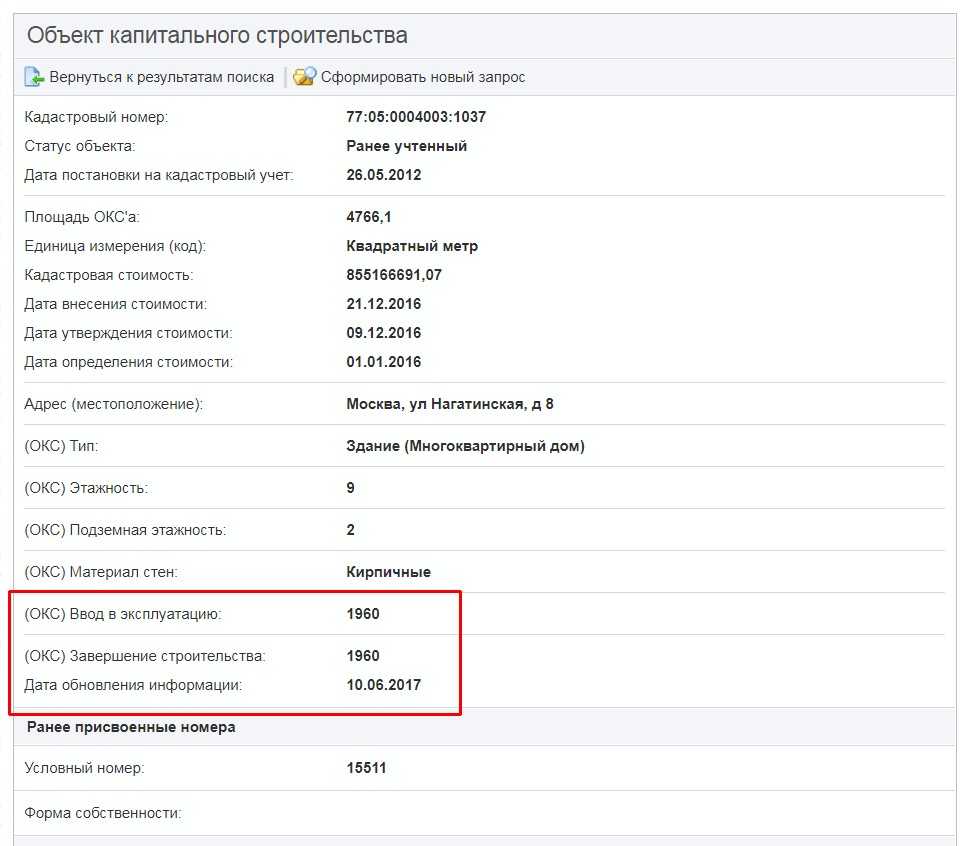Select the 'Завершение строительства' year 1960
Image resolution: width=966 pixels, height=846 pixels.
point(363,656)
